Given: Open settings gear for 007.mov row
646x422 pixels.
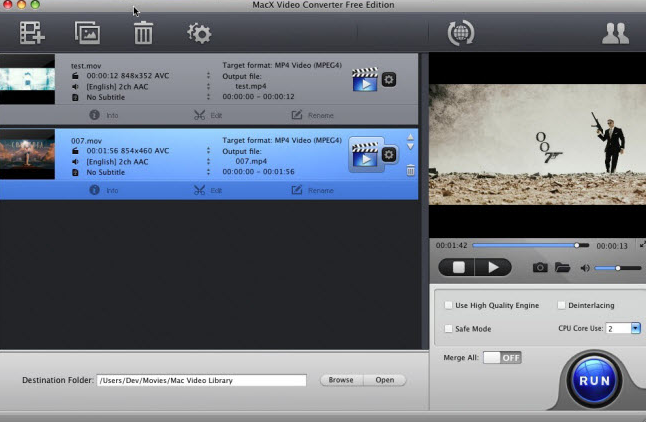Looking at the screenshot, I should pos(389,155).
